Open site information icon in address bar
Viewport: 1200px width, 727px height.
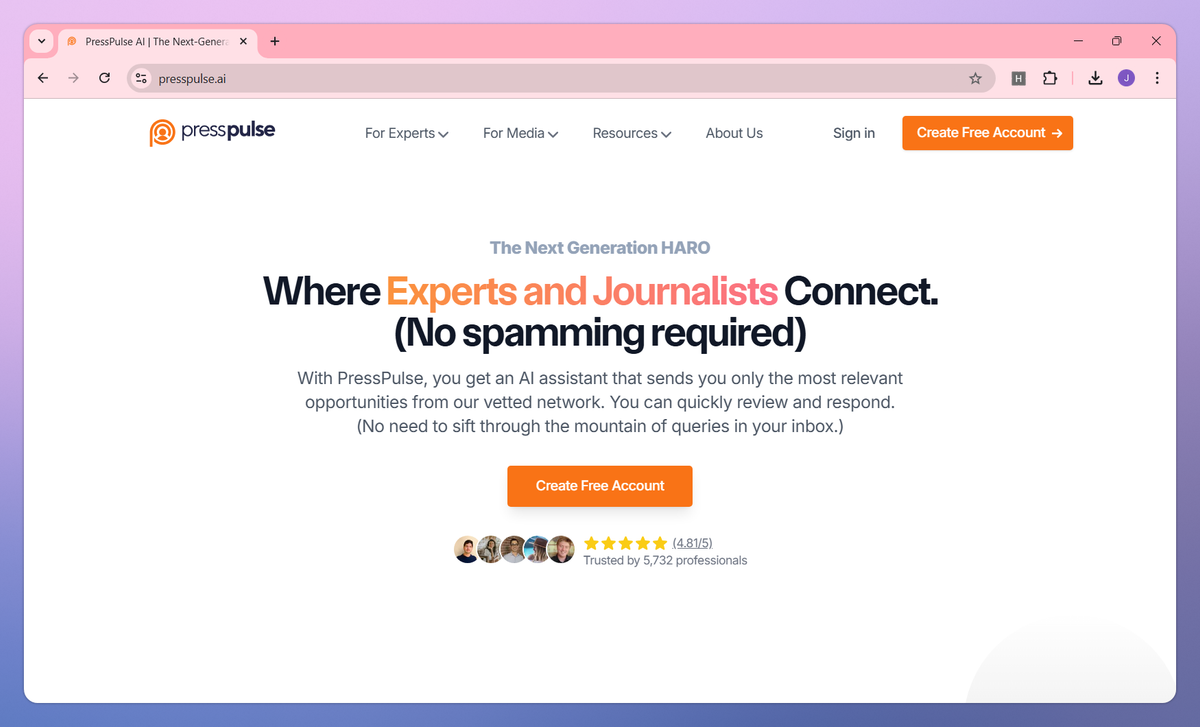(x=141, y=78)
